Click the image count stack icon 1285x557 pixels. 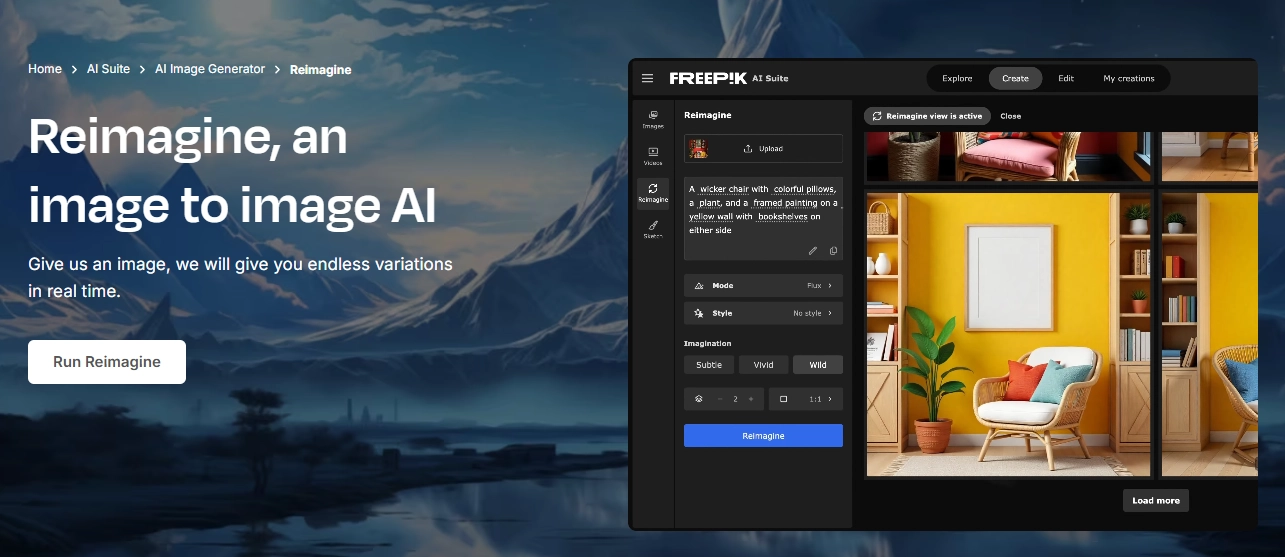pos(698,398)
